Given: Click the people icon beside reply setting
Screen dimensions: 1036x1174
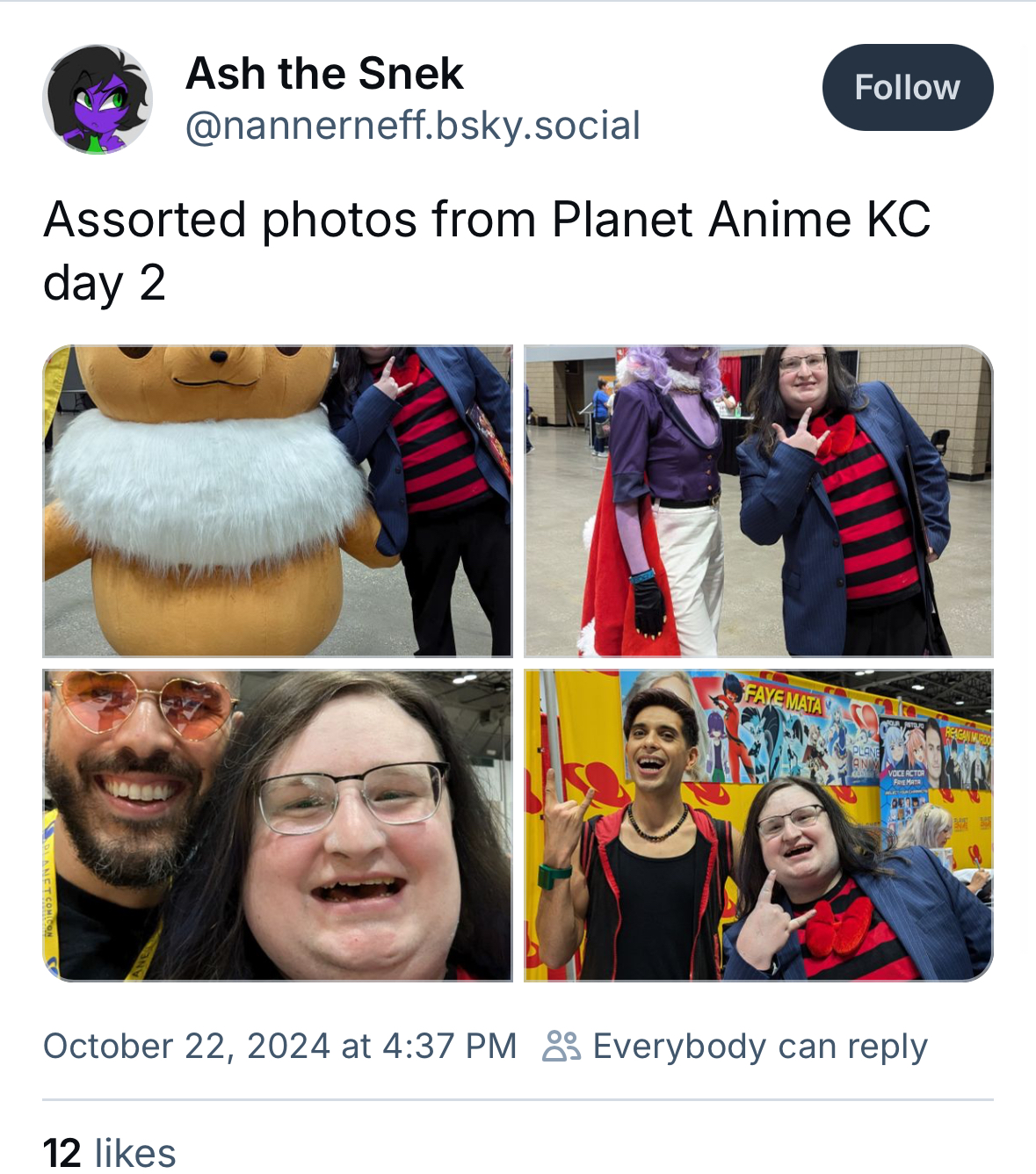Looking at the screenshot, I should [x=561, y=1046].
